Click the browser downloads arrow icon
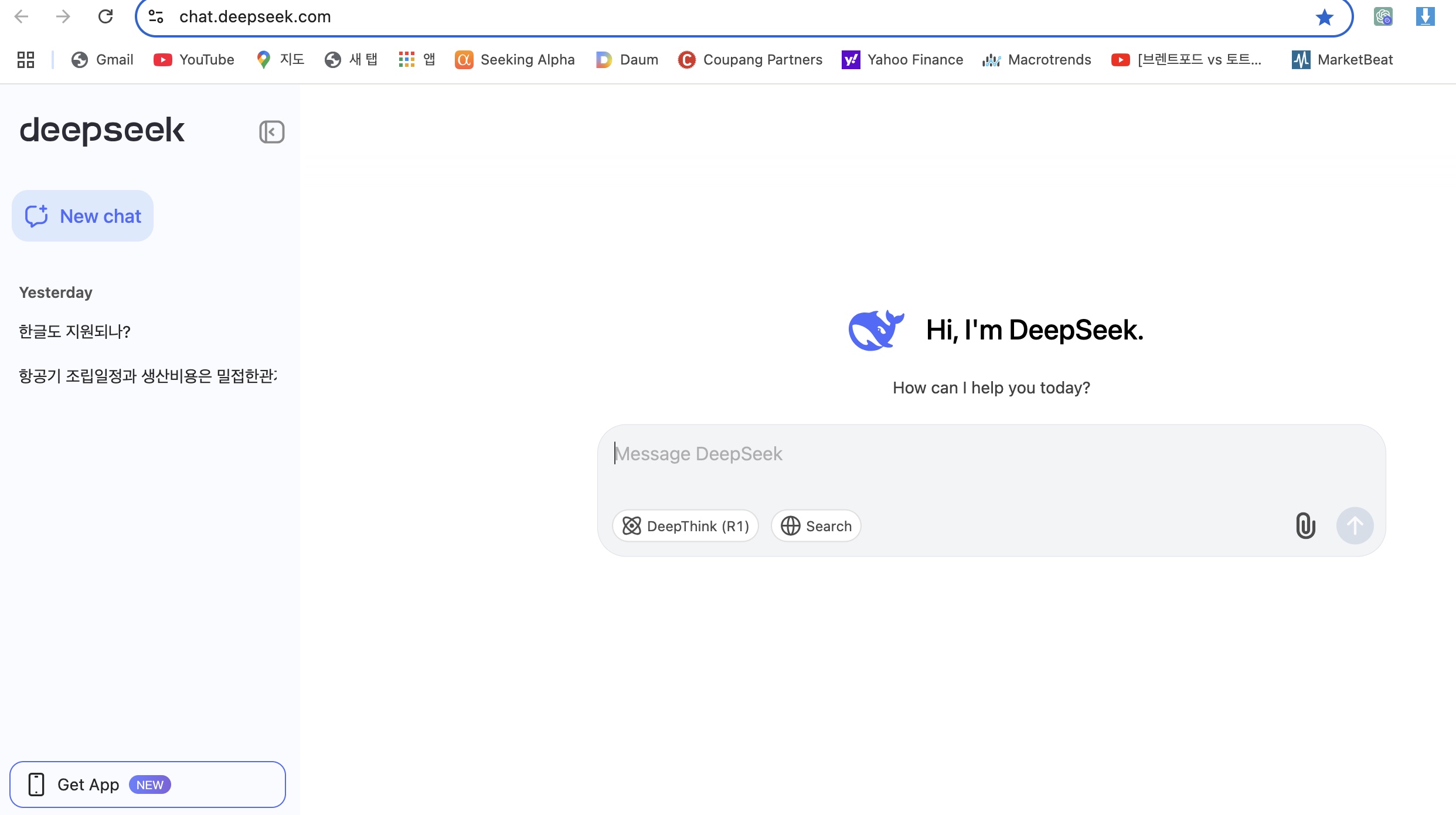Image resolution: width=1456 pixels, height=815 pixels. pos(1425,16)
